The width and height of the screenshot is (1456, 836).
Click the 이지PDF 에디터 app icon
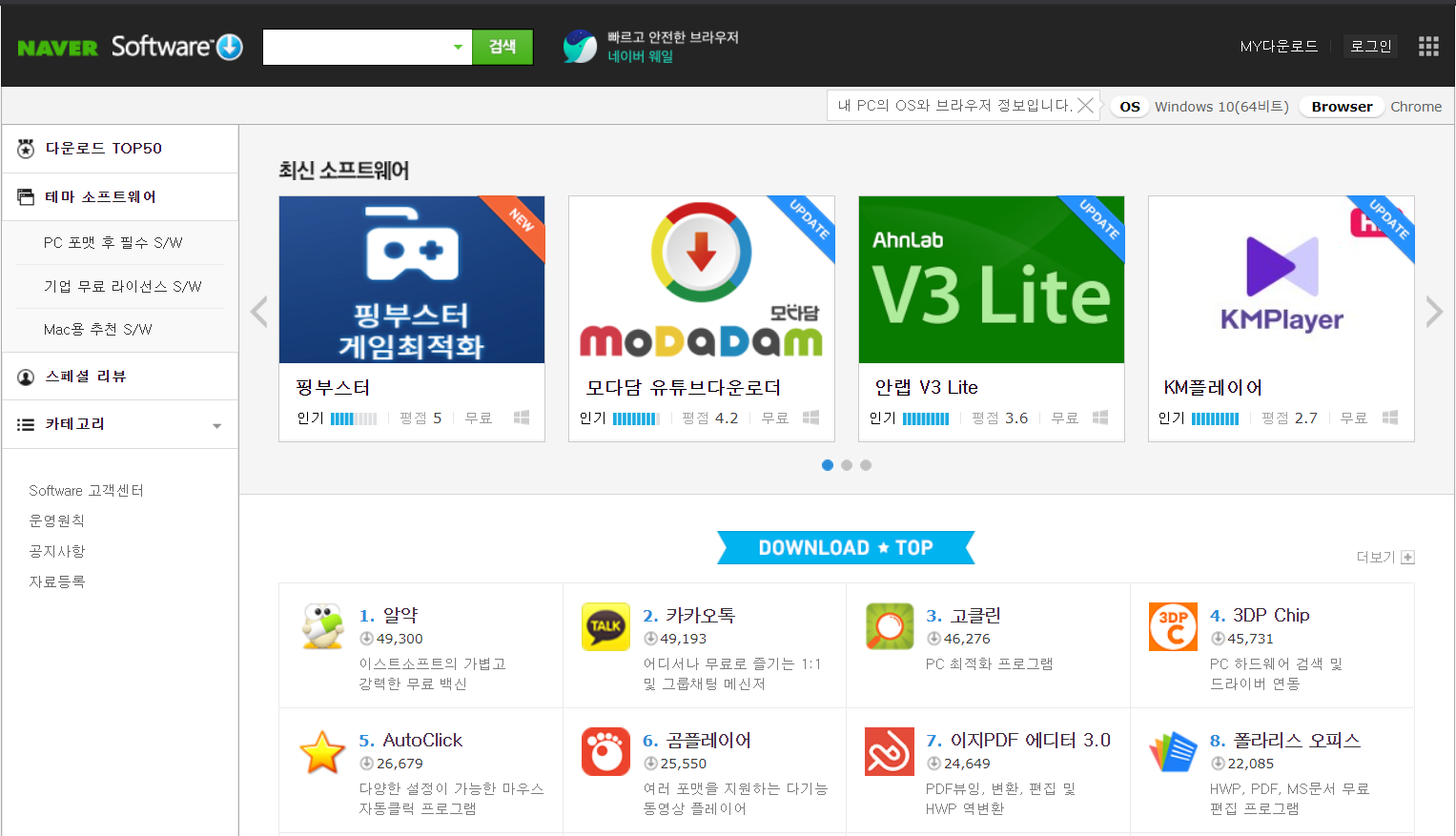pos(890,751)
